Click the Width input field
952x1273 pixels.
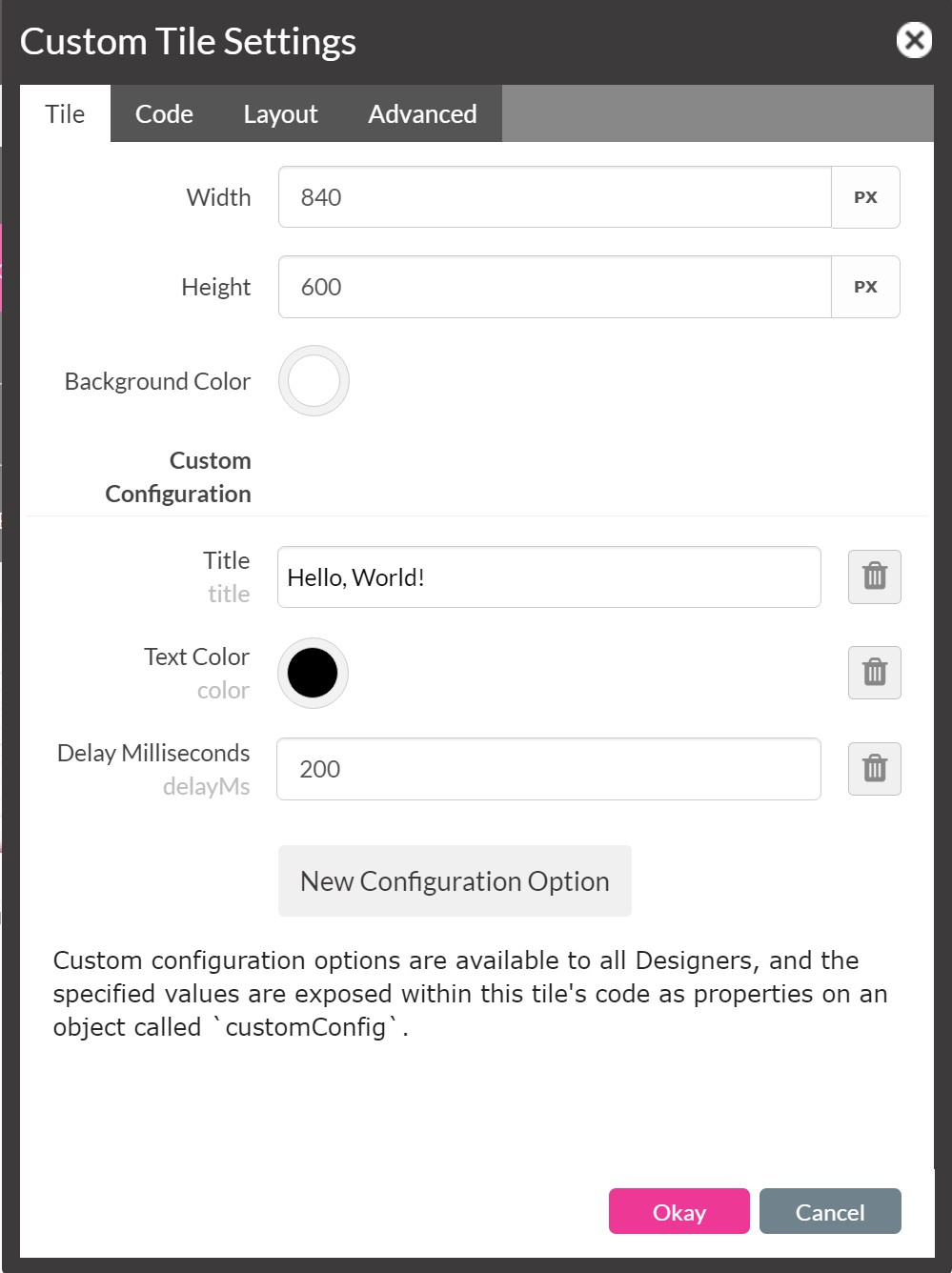[x=555, y=197]
